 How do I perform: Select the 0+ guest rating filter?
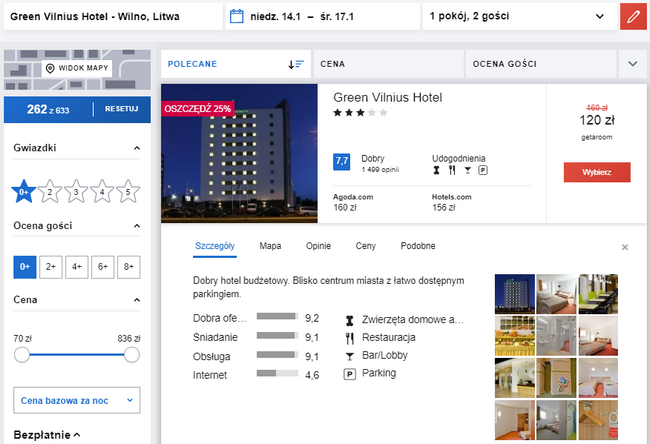pos(25,267)
